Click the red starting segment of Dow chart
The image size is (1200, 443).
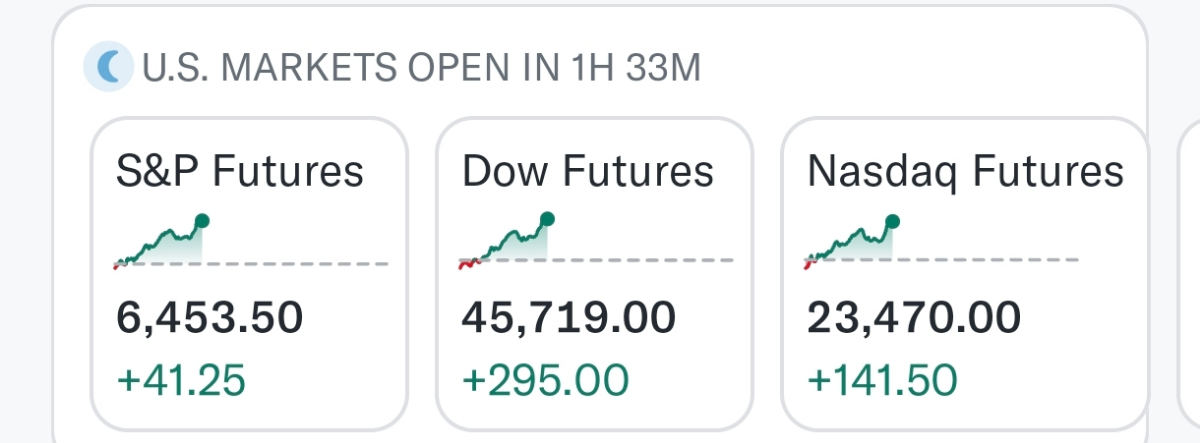pyautogui.click(x=466, y=264)
